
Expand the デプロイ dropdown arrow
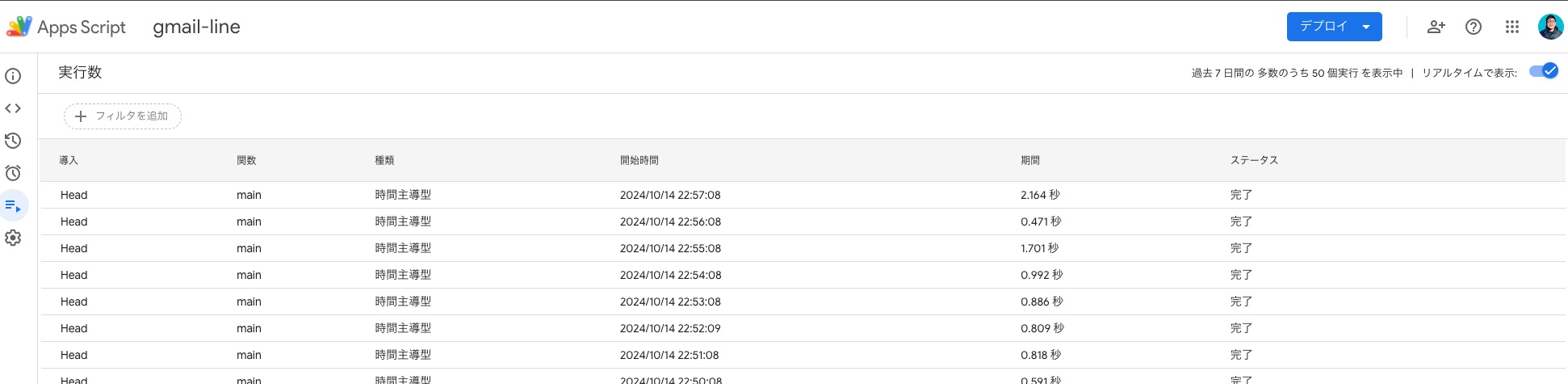coord(1366,27)
